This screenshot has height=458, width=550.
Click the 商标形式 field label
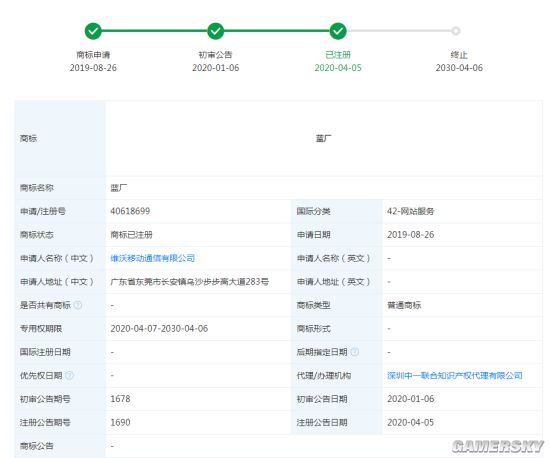coord(314,329)
